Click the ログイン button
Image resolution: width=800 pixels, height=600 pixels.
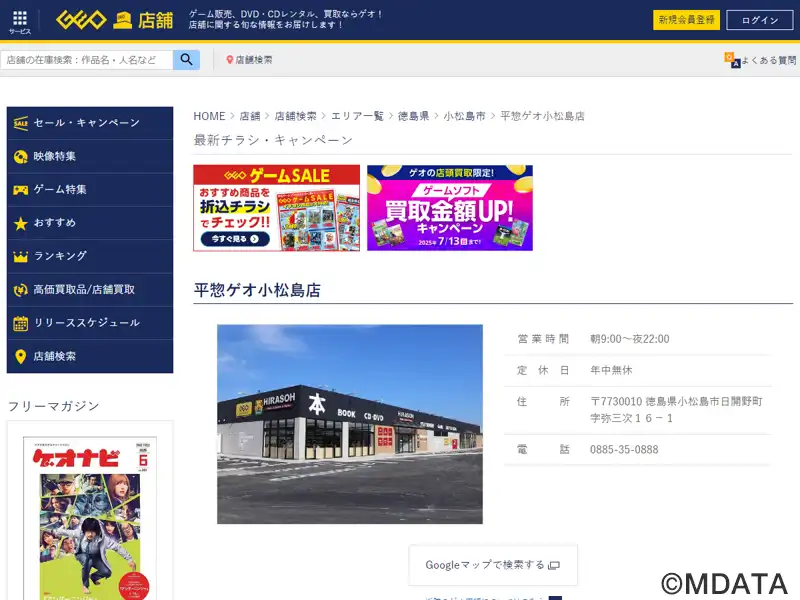760,20
